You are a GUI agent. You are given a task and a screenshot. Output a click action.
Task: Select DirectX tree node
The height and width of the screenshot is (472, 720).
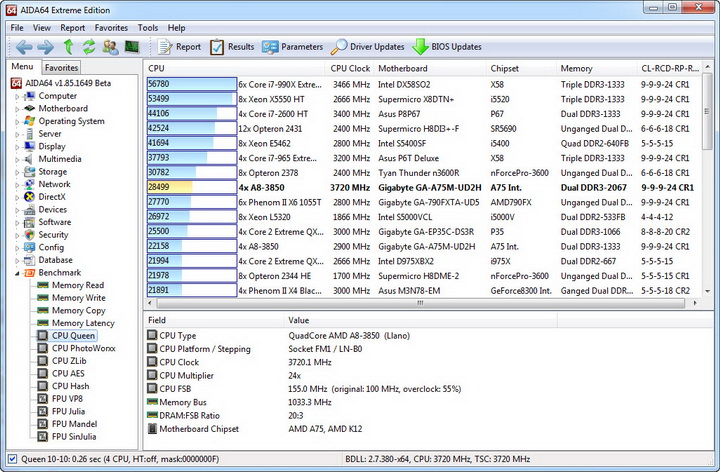click(52, 197)
